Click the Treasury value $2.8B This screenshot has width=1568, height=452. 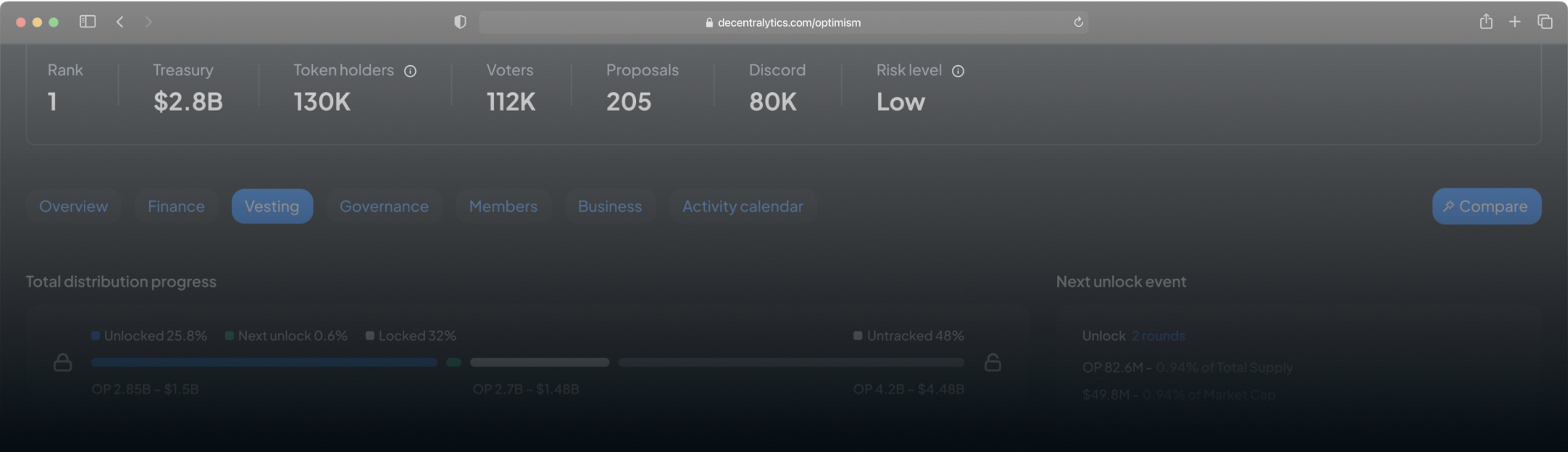click(x=188, y=102)
